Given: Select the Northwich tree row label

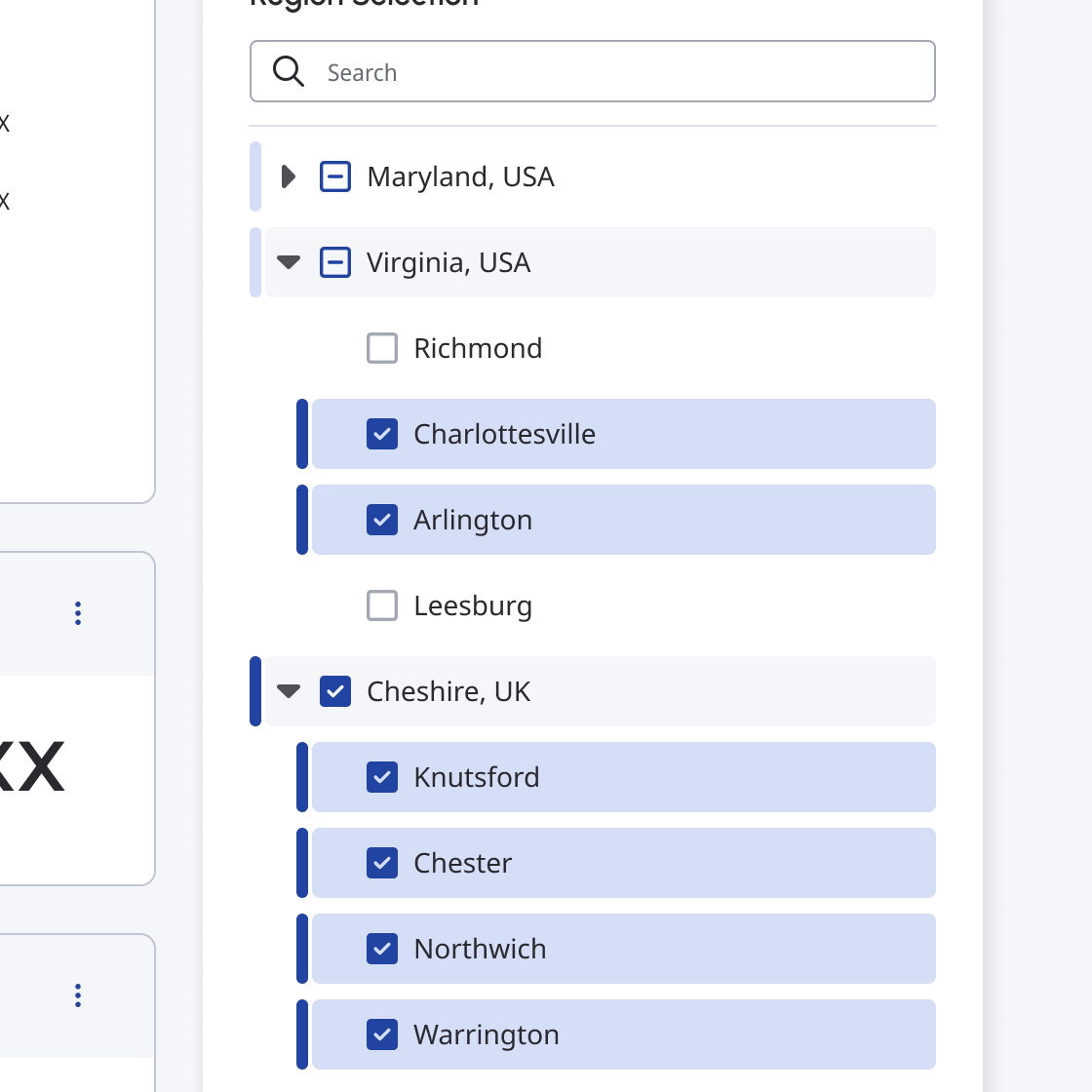Looking at the screenshot, I should tap(480, 949).
